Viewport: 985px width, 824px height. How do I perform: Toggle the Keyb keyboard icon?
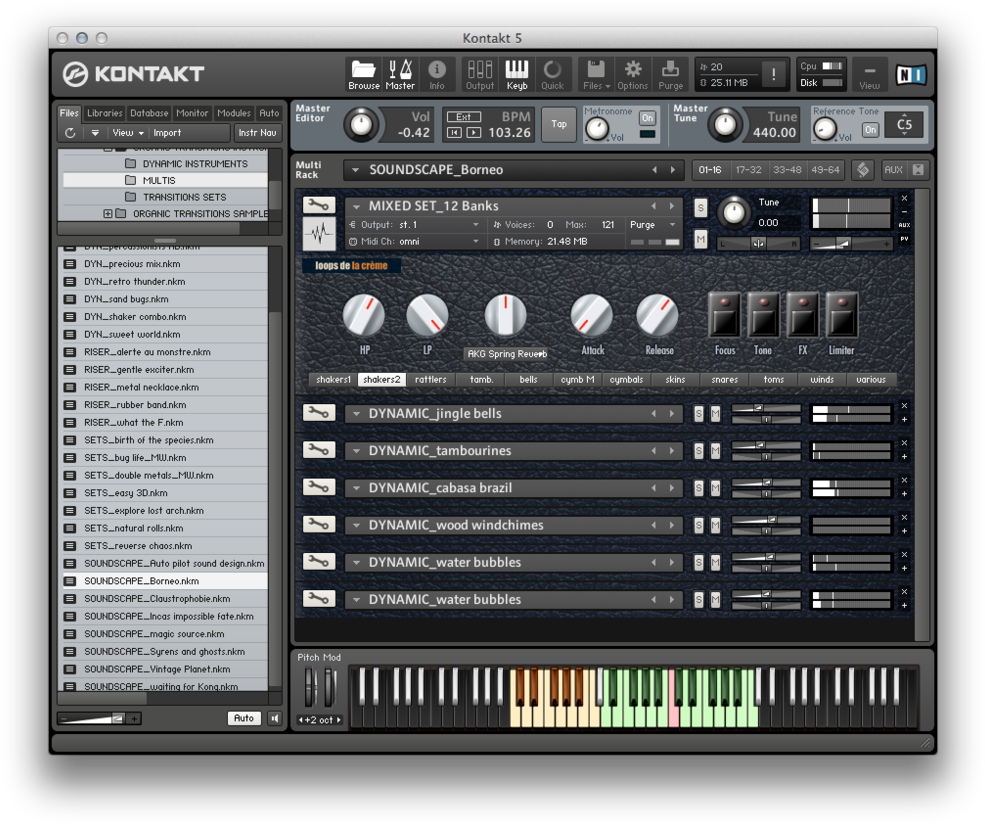(x=517, y=75)
